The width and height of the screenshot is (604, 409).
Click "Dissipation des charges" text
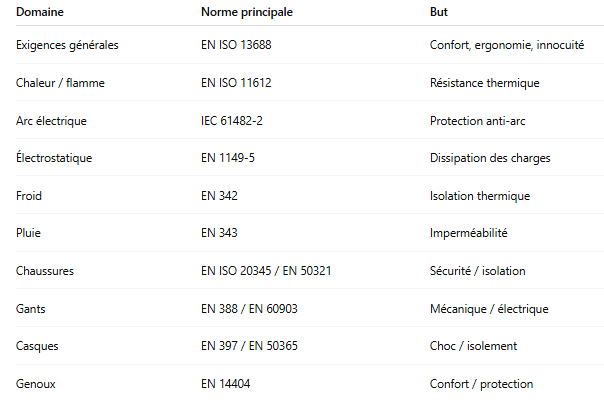pos(490,158)
